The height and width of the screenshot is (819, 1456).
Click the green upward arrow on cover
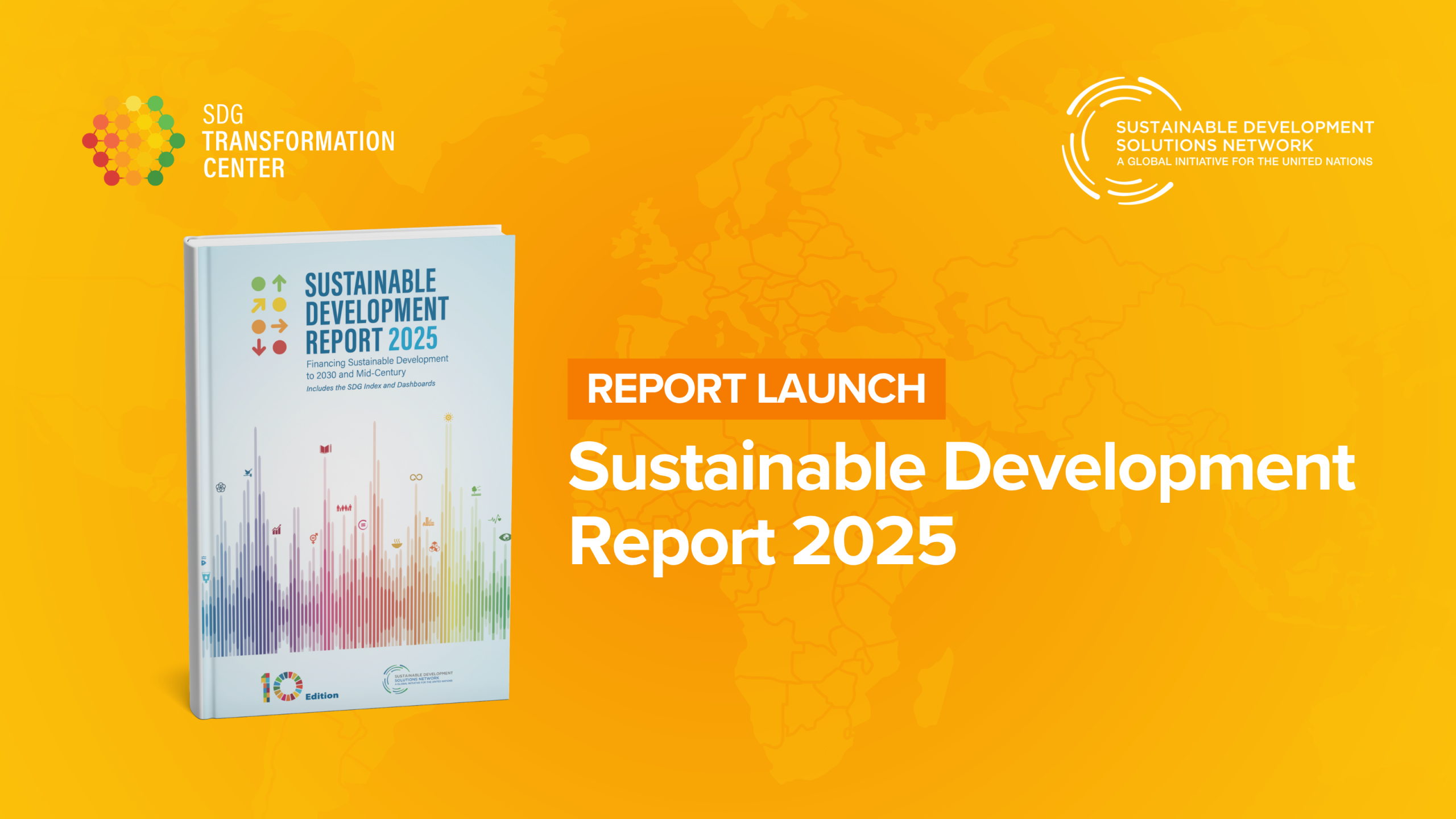coord(279,283)
